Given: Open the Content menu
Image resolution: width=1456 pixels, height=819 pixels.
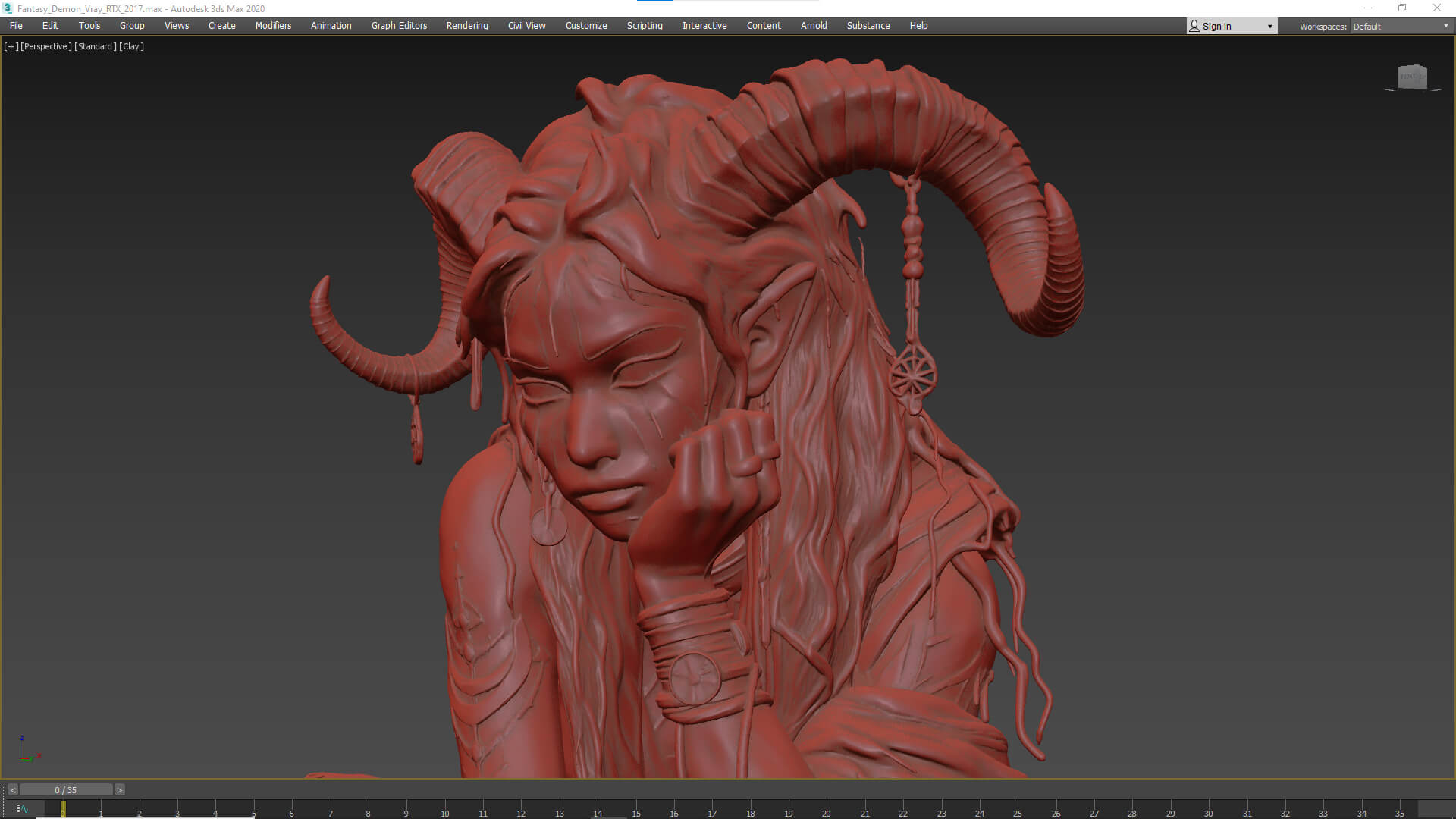Looking at the screenshot, I should pos(764,25).
